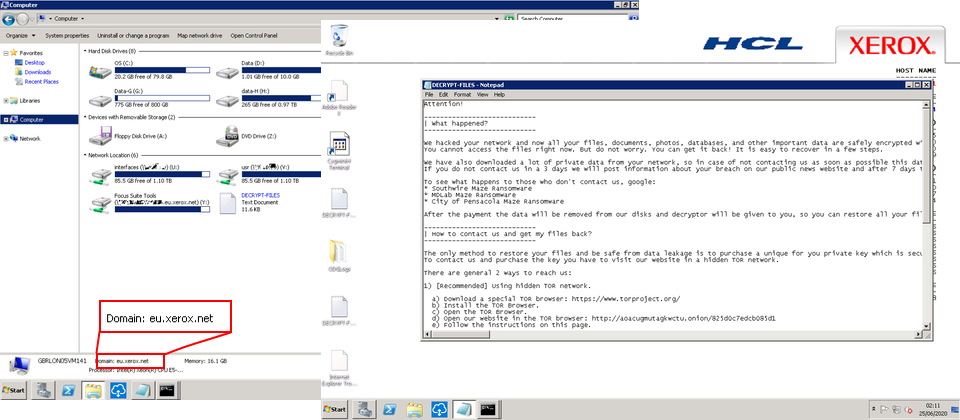Select DECRYPT-FILES text document in Computer window
Screen dimensions: 960x420
click(250, 203)
